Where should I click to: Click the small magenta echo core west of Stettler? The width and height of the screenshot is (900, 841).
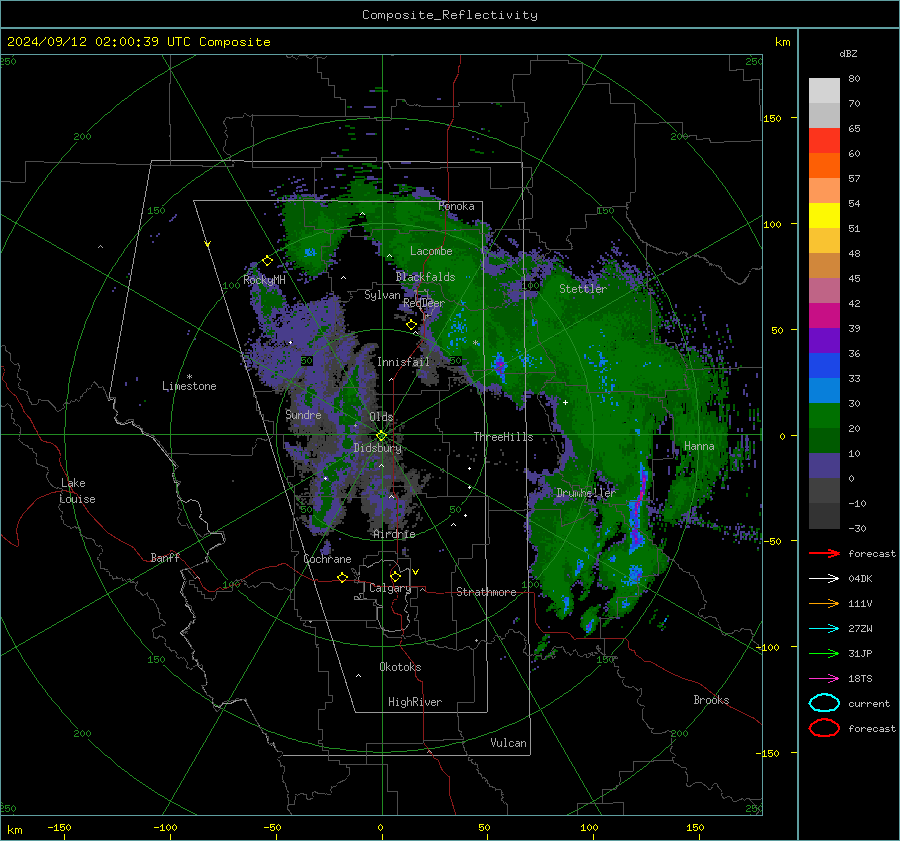499,365
